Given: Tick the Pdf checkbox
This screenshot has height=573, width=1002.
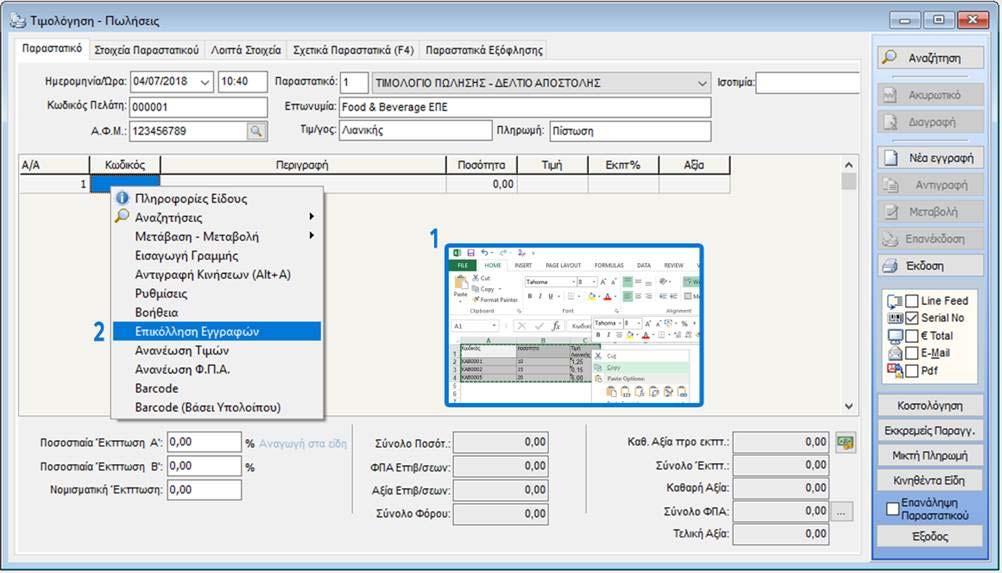Looking at the screenshot, I should coord(912,371).
